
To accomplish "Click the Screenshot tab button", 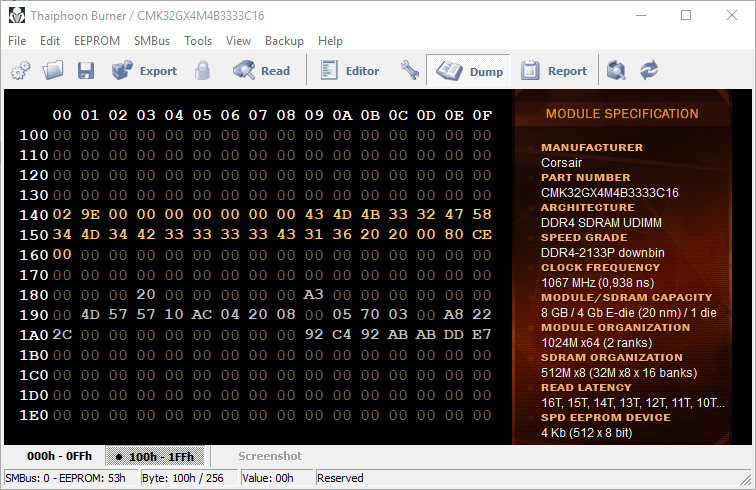I will pyautogui.click(x=270, y=456).
